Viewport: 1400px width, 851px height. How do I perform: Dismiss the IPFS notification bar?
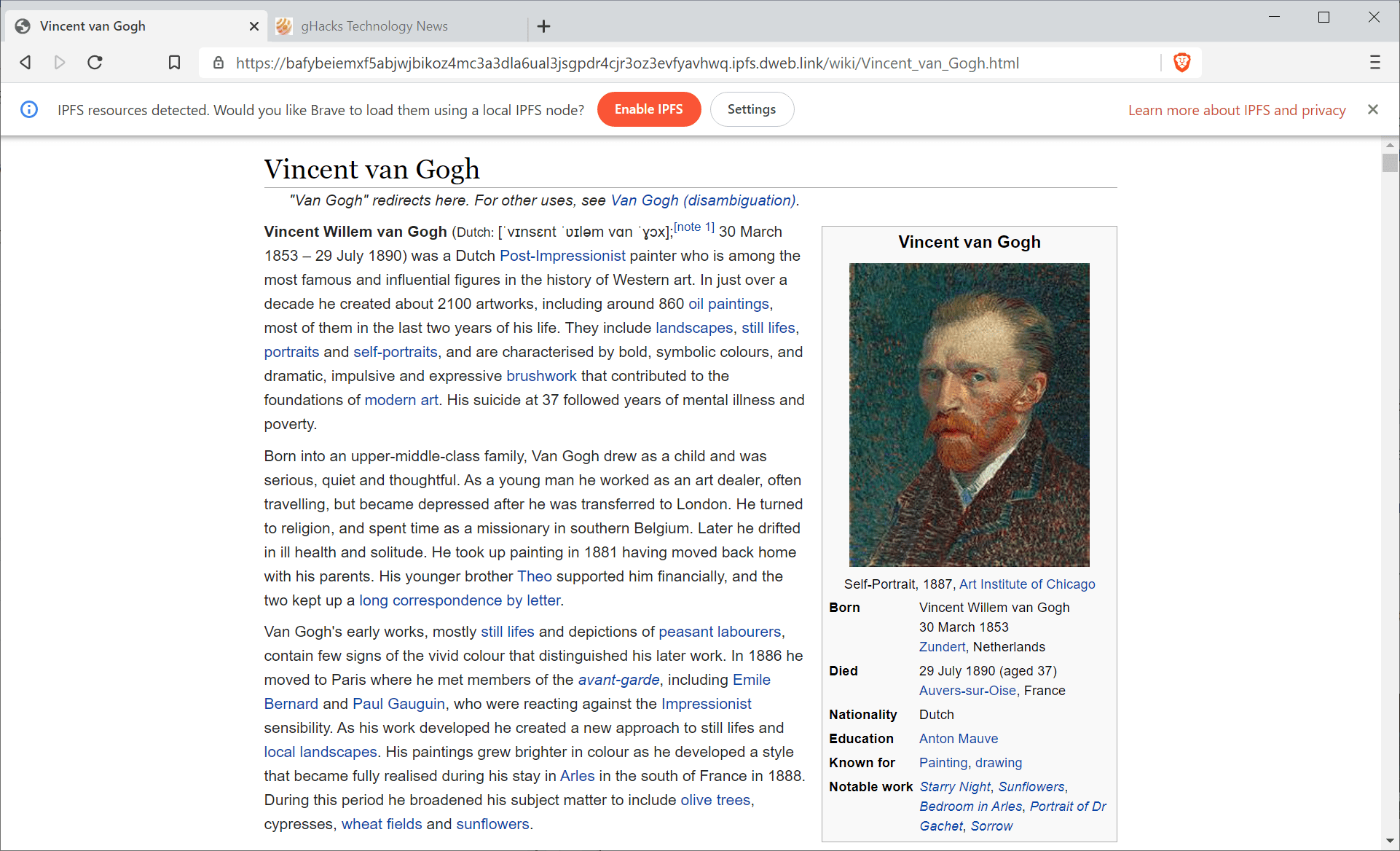1373,109
